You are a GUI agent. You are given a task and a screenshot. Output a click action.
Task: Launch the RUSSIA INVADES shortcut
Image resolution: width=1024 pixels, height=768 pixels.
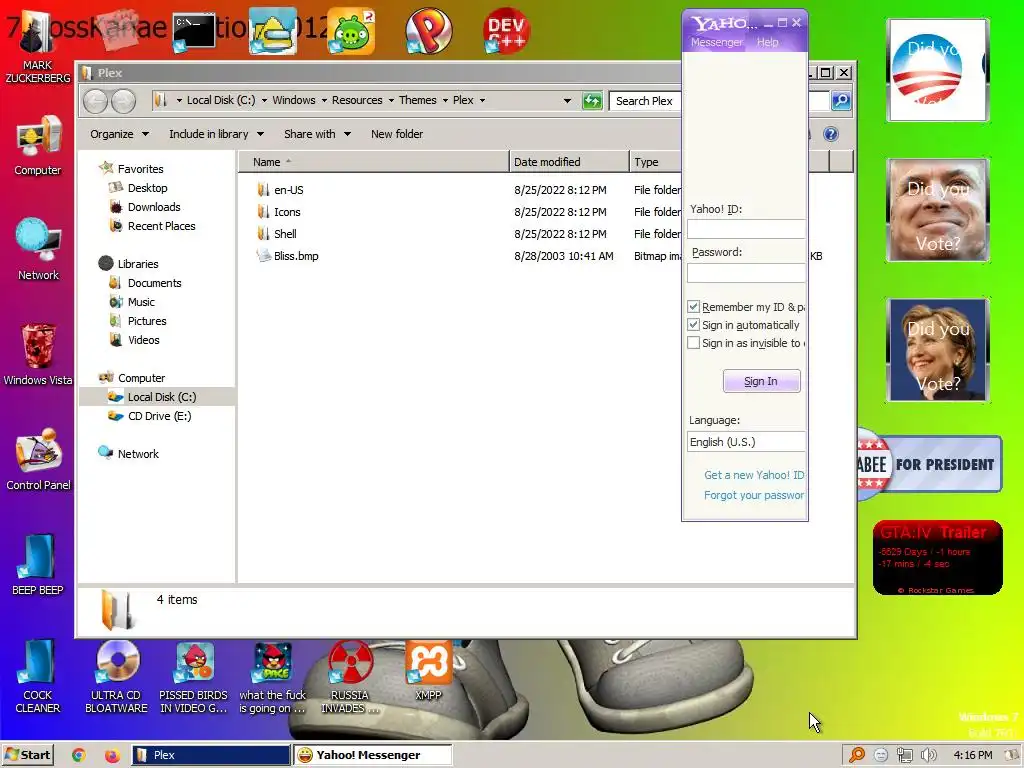tap(349, 676)
